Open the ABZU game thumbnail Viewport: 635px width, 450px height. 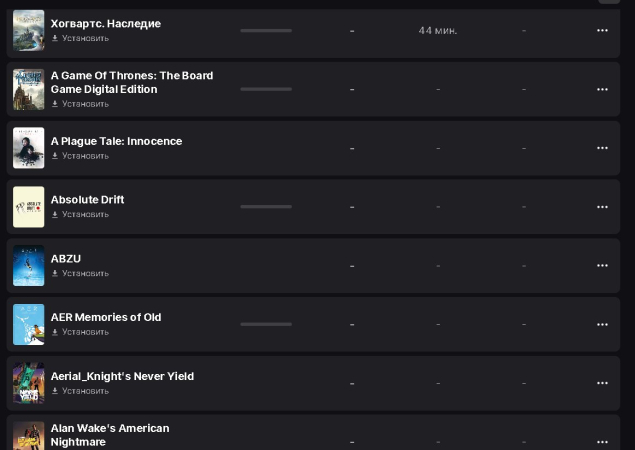[x=28, y=266]
